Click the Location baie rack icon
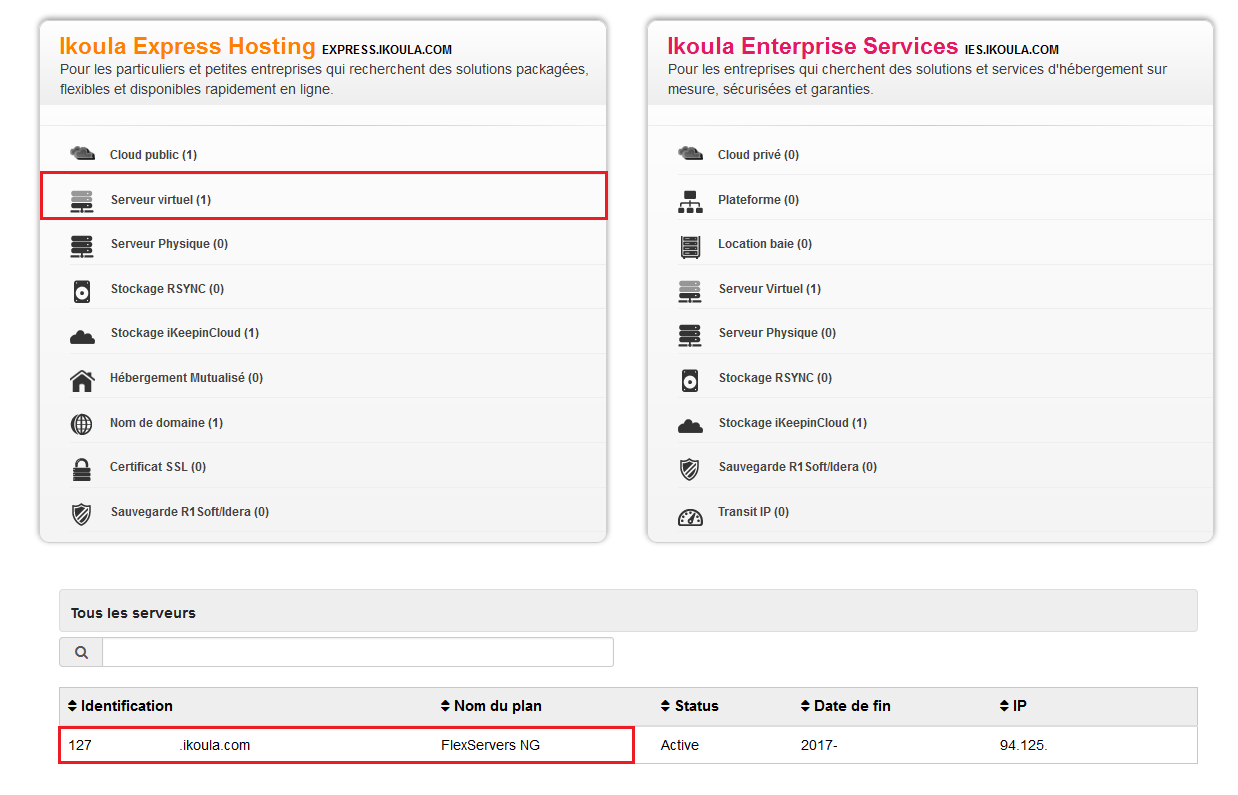Viewport: 1238px width, 795px height. coord(690,245)
